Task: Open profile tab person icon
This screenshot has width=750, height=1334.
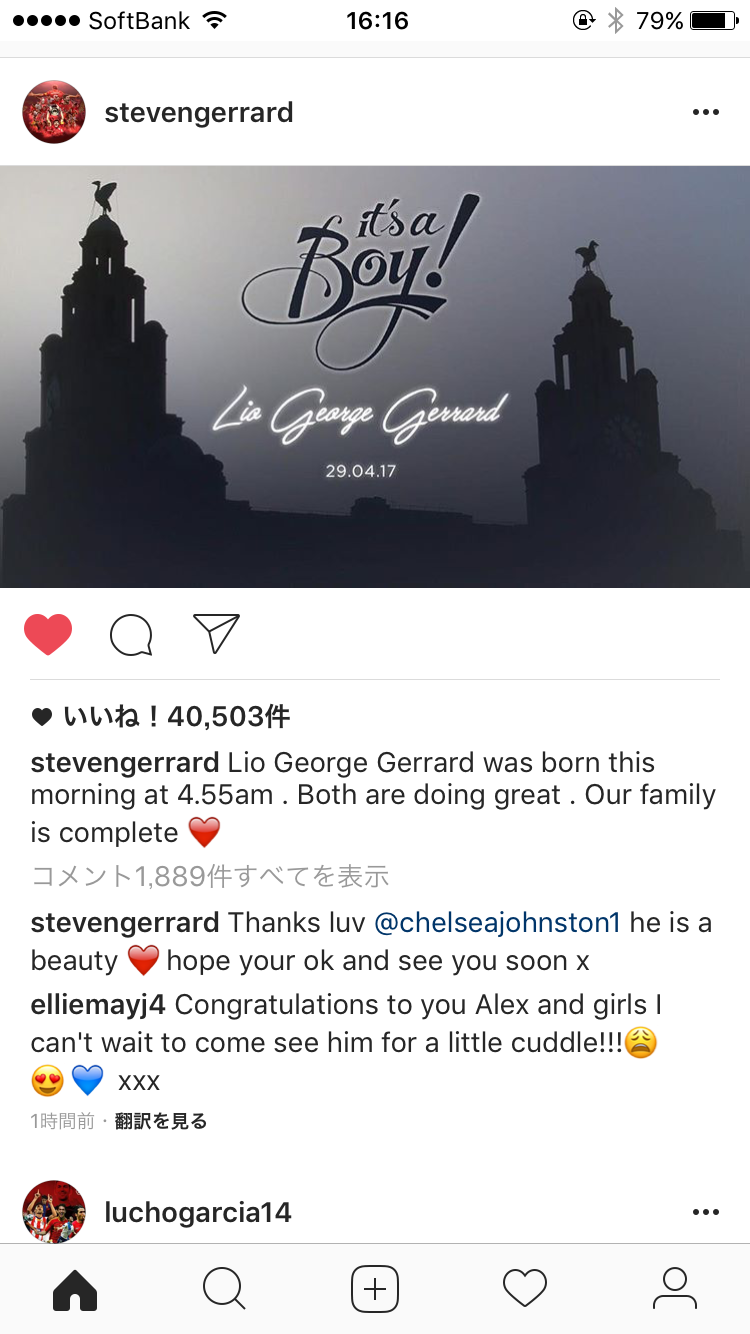Action: coord(675,1288)
